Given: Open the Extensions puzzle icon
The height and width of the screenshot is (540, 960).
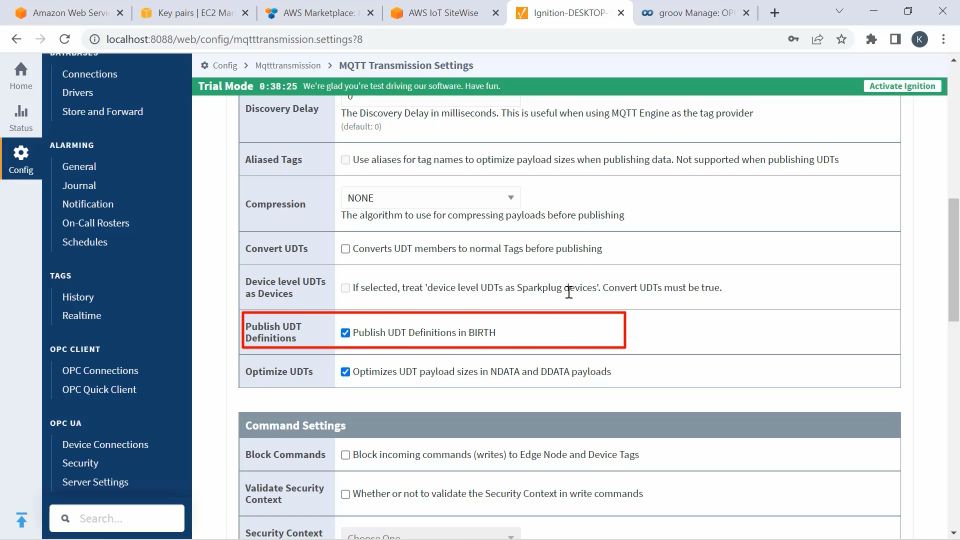Looking at the screenshot, I should [x=871, y=39].
